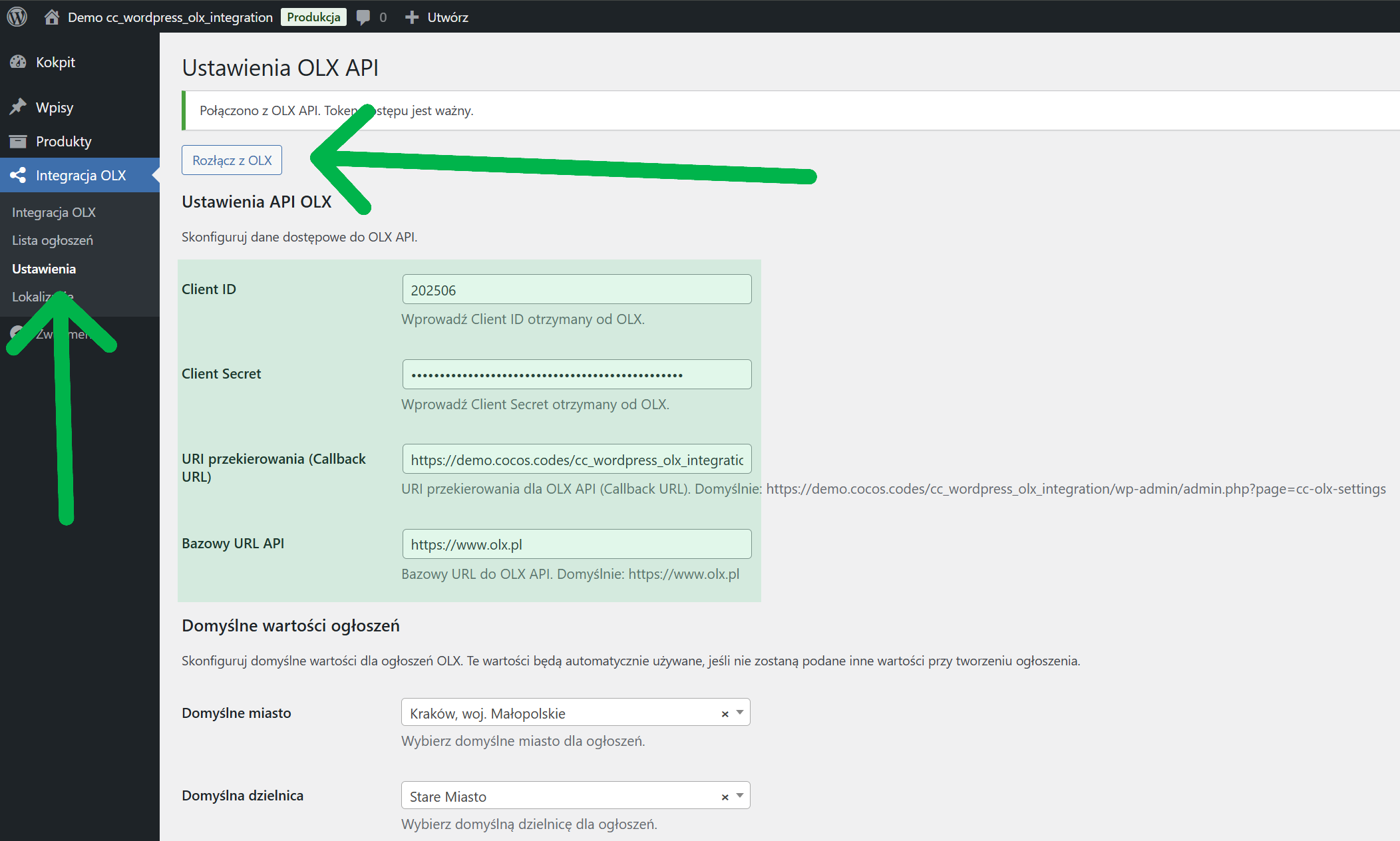Select Integracja OLX submenu item
Image resolution: width=1400 pixels, height=841 pixels.
pyautogui.click(x=54, y=212)
